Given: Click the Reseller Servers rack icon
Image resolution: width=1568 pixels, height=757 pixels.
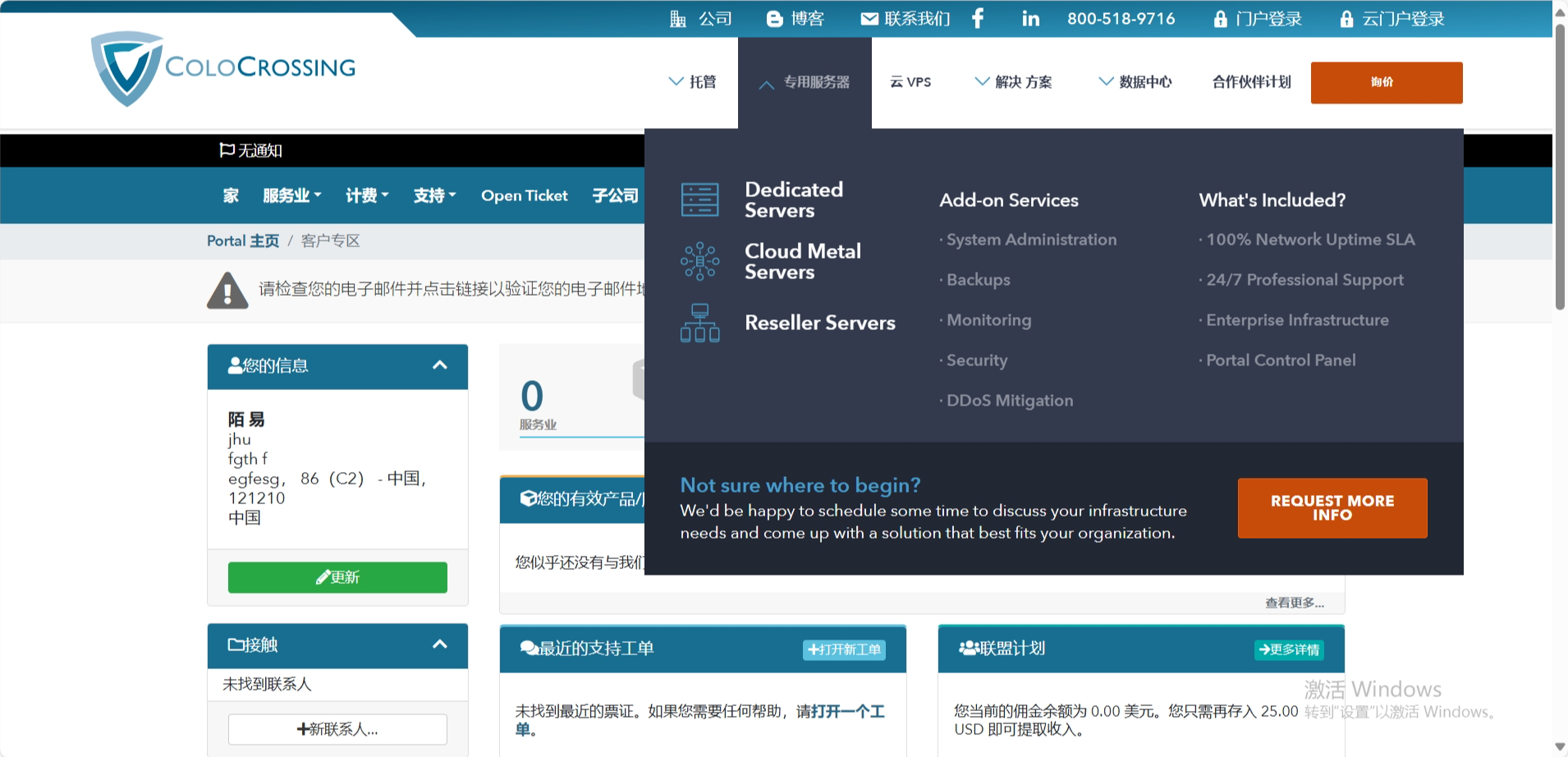Looking at the screenshot, I should [x=700, y=322].
